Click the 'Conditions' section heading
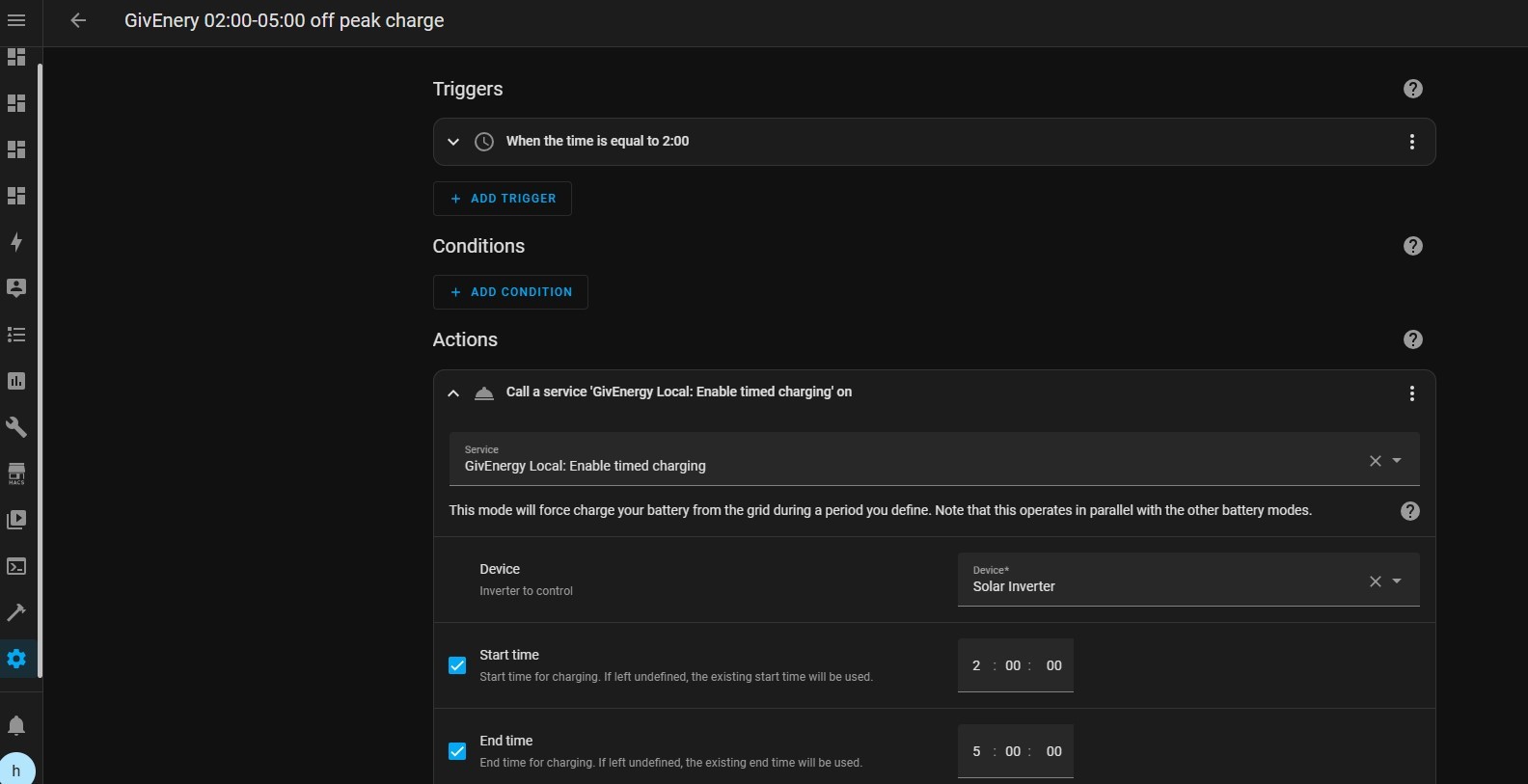The width and height of the screenshot is (1528, 784). pos(478,246)
